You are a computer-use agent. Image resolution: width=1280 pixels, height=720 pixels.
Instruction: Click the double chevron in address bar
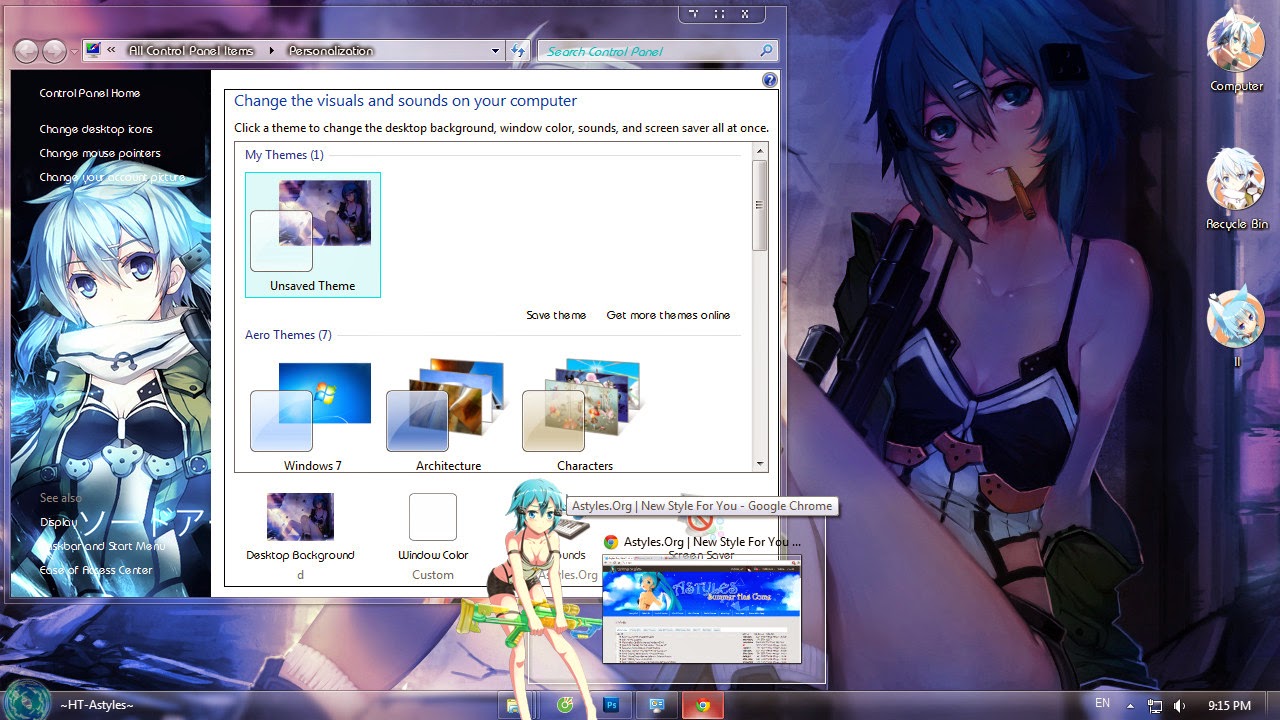coord(111,51)
